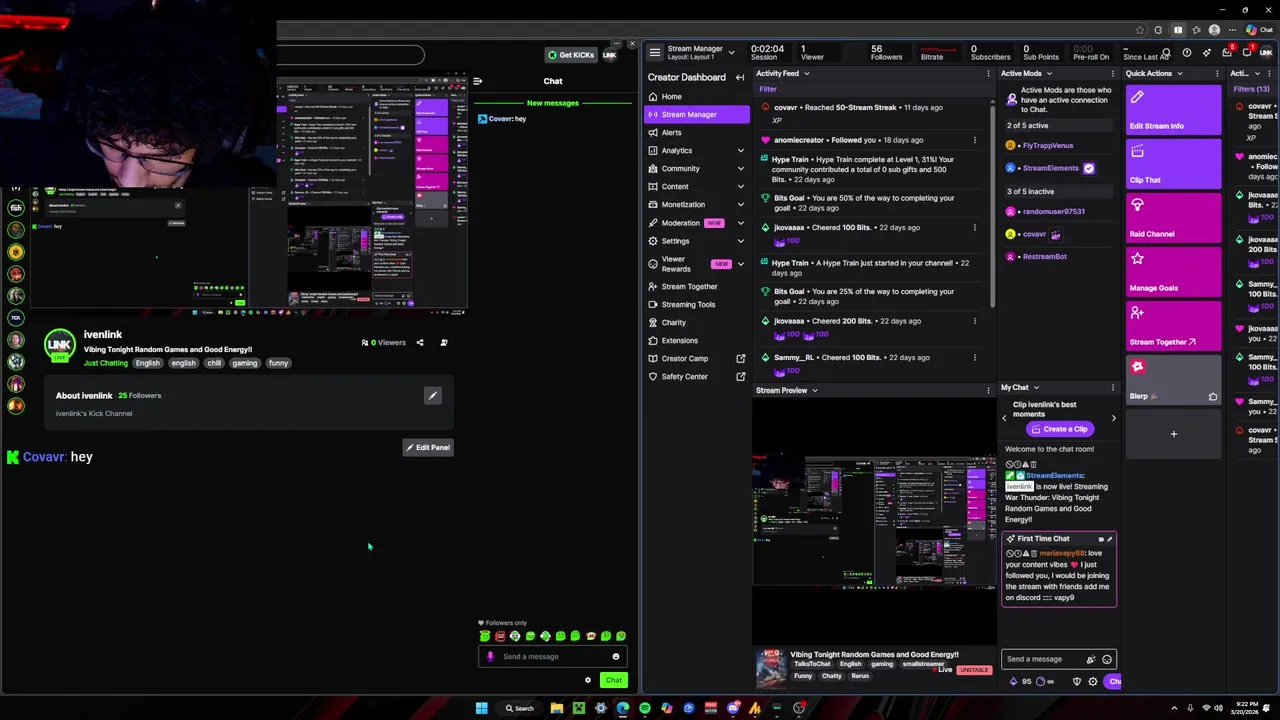Open the Twitch notifications inbox icon
The width and height of the screenshot is (1280, 720).
[1227, 52]
